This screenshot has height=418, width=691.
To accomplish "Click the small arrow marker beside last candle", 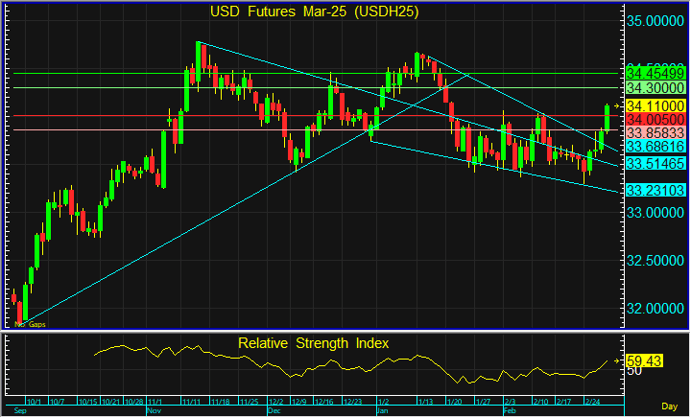I will coord(618,106).
